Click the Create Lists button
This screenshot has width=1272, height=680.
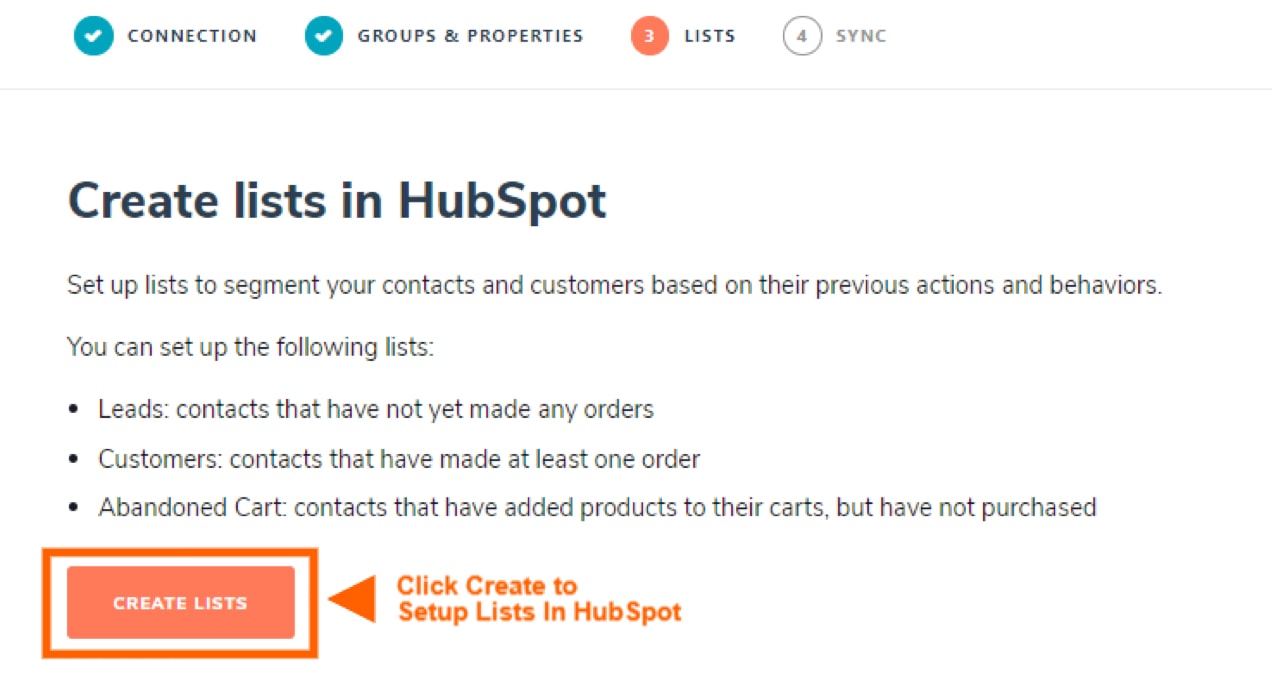[x=181, y=603]
